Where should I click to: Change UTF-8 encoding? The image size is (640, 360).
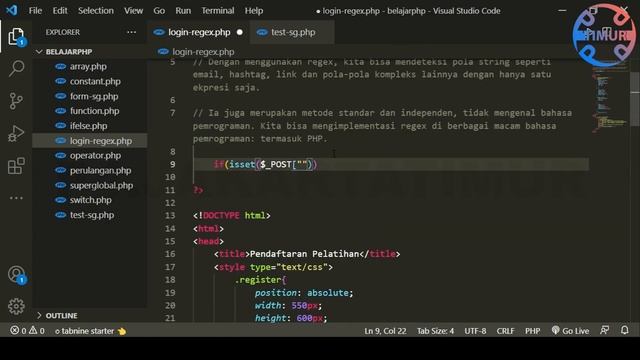click(x=475, y=331)
